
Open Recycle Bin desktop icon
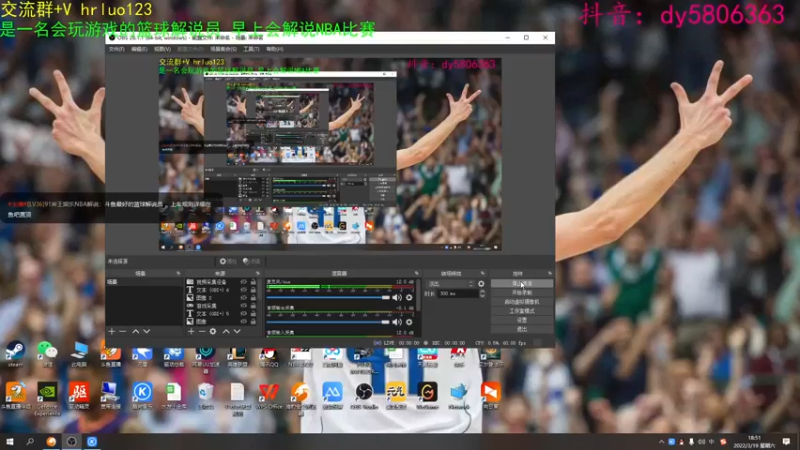205,397
